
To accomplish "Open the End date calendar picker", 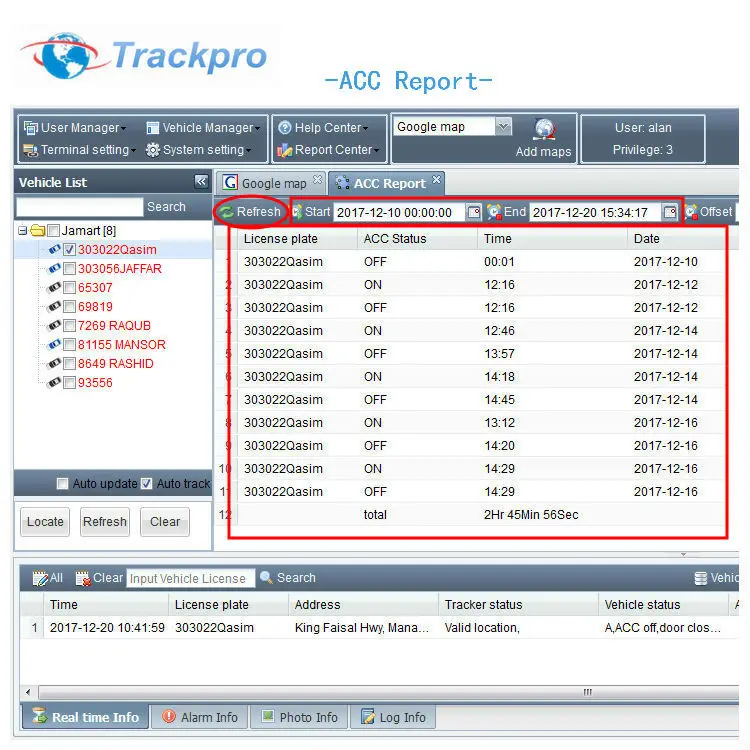I will tap(670, 212).
